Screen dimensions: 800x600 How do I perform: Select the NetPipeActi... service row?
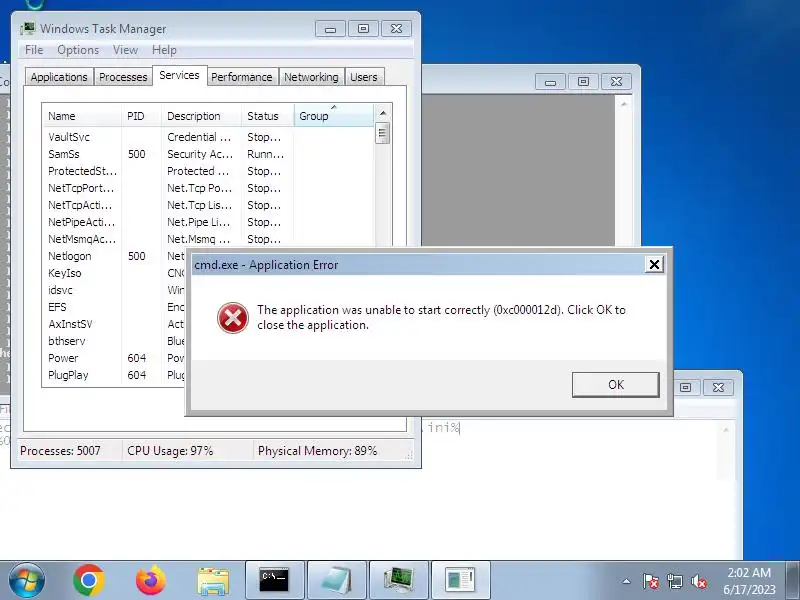pos(208,222)
